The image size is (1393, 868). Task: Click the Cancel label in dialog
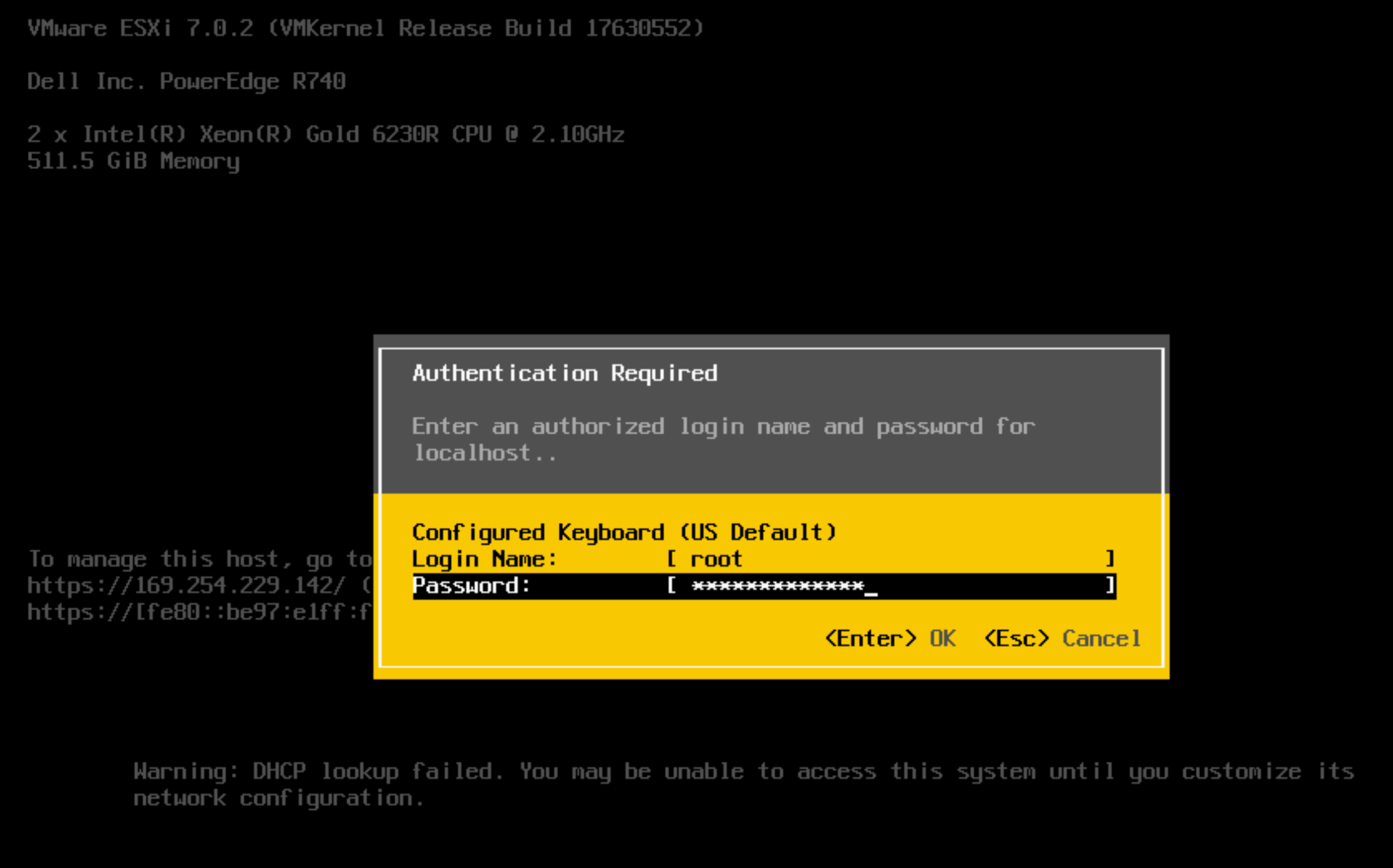tap(1101, 638)
